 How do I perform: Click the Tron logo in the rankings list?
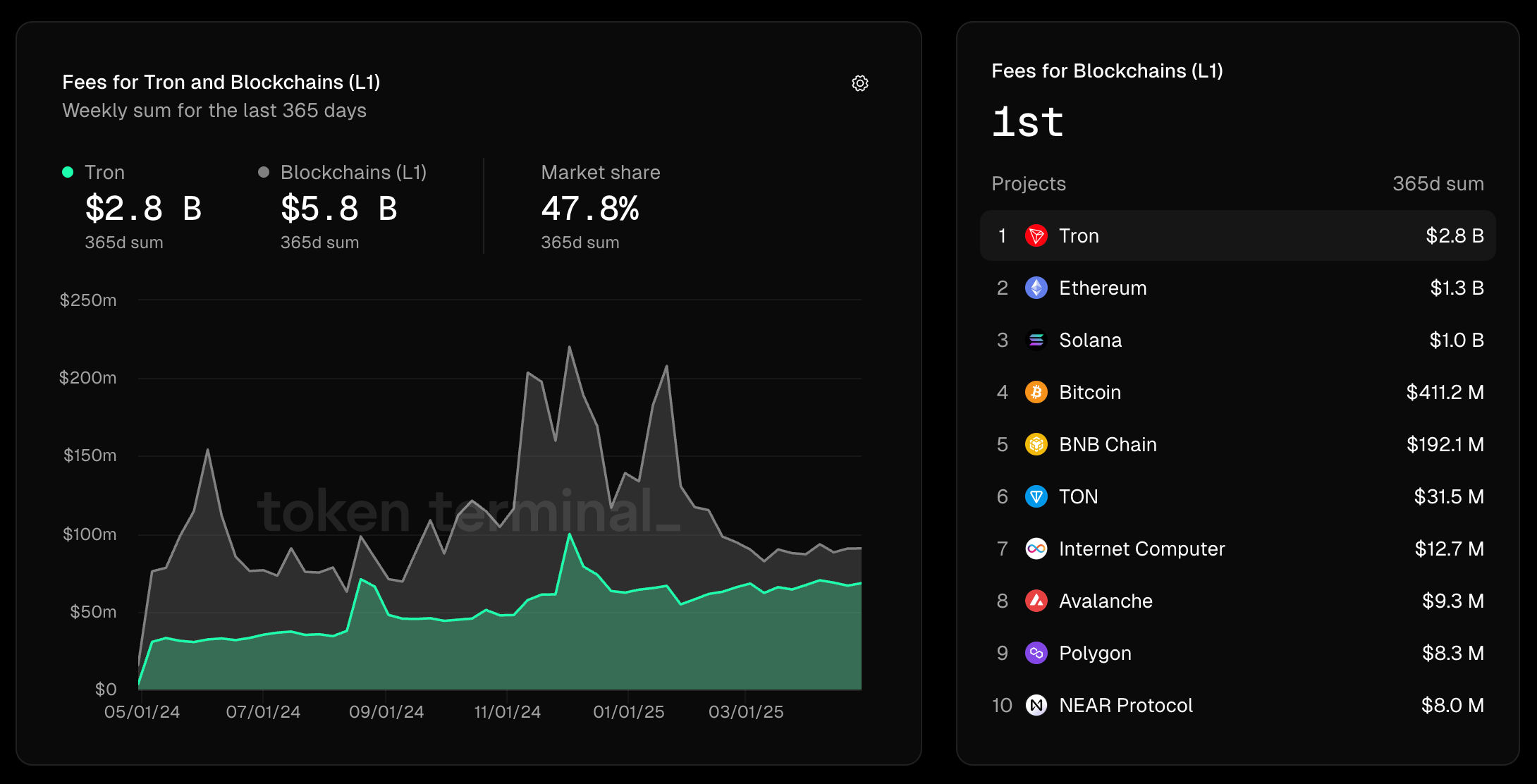click(1036, 235)
